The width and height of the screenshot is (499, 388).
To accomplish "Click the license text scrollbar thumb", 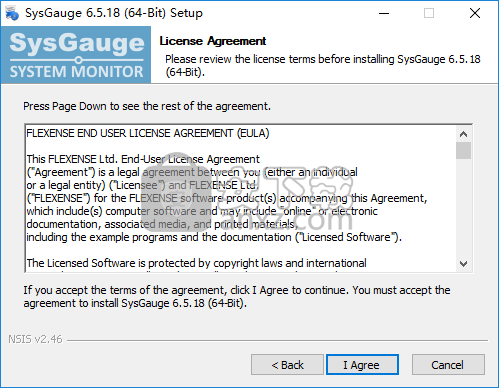I will pyautogui.click(x=463, y=151).
